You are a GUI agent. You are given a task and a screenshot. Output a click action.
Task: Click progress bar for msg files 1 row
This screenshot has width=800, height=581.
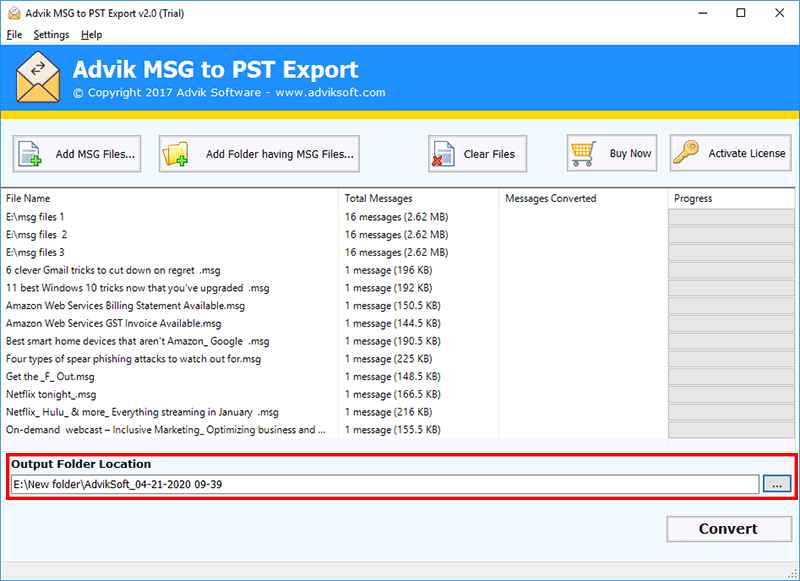(731, 217)
